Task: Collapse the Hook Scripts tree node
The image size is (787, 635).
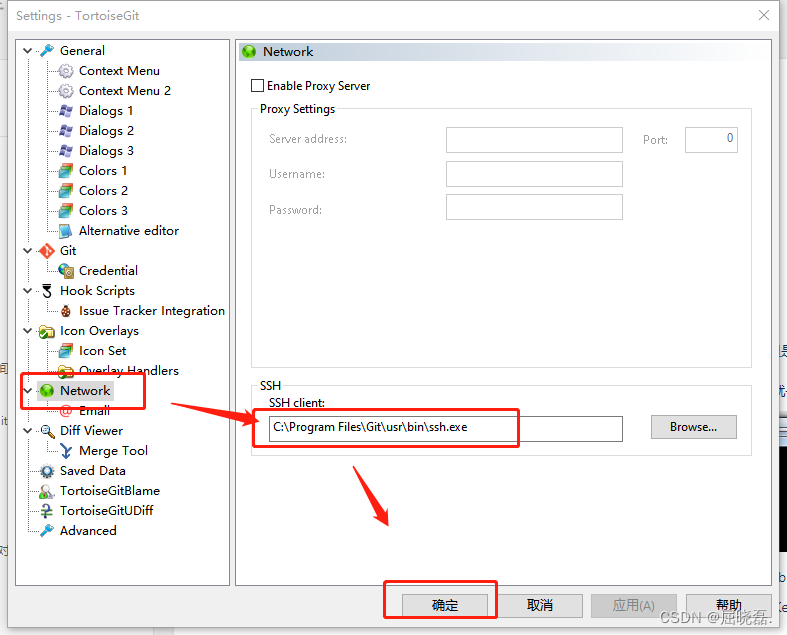Action: pos(28,291)
